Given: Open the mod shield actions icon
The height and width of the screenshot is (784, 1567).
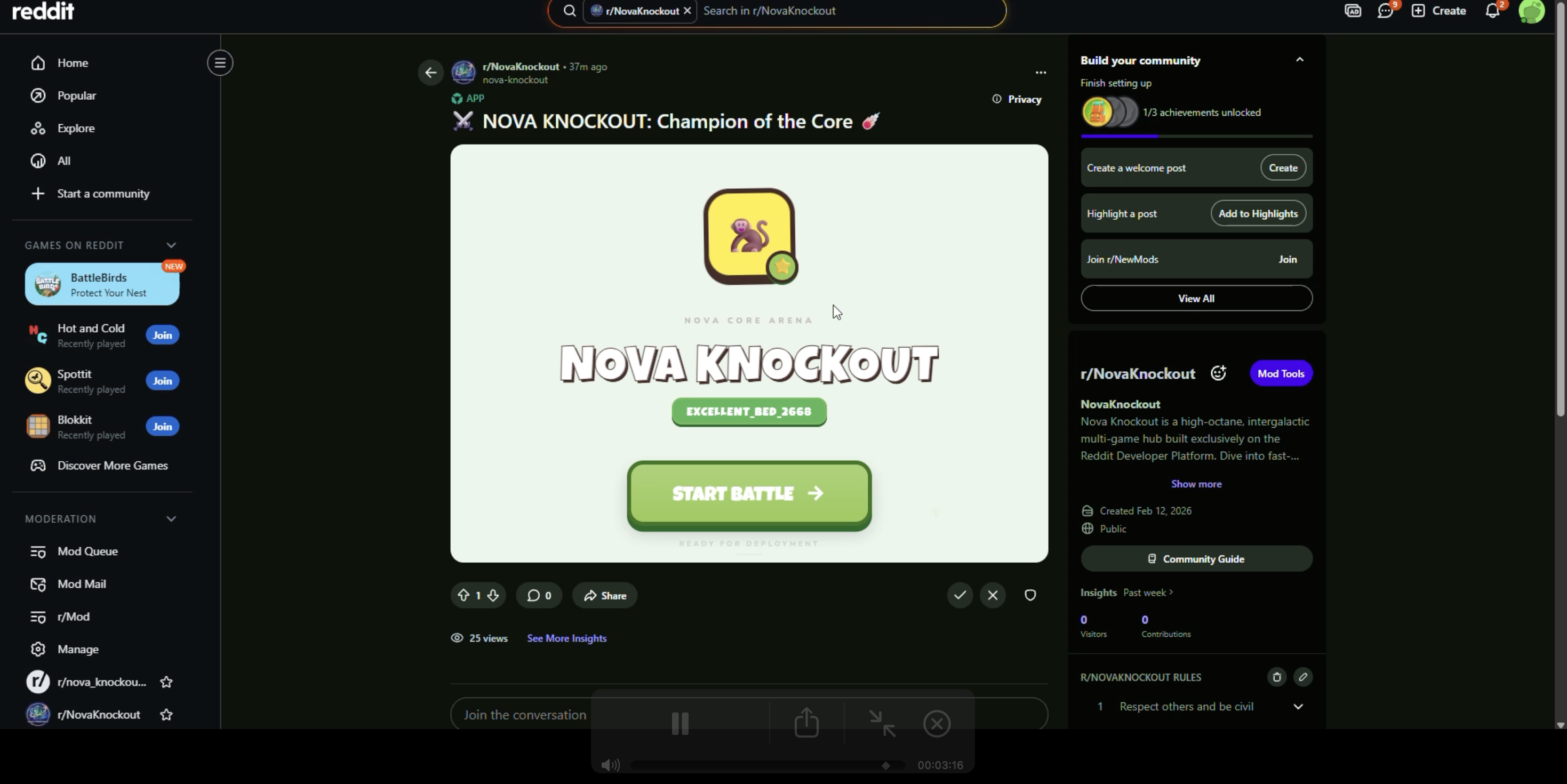Looking at the screenshot, I should pos(1030,595).
